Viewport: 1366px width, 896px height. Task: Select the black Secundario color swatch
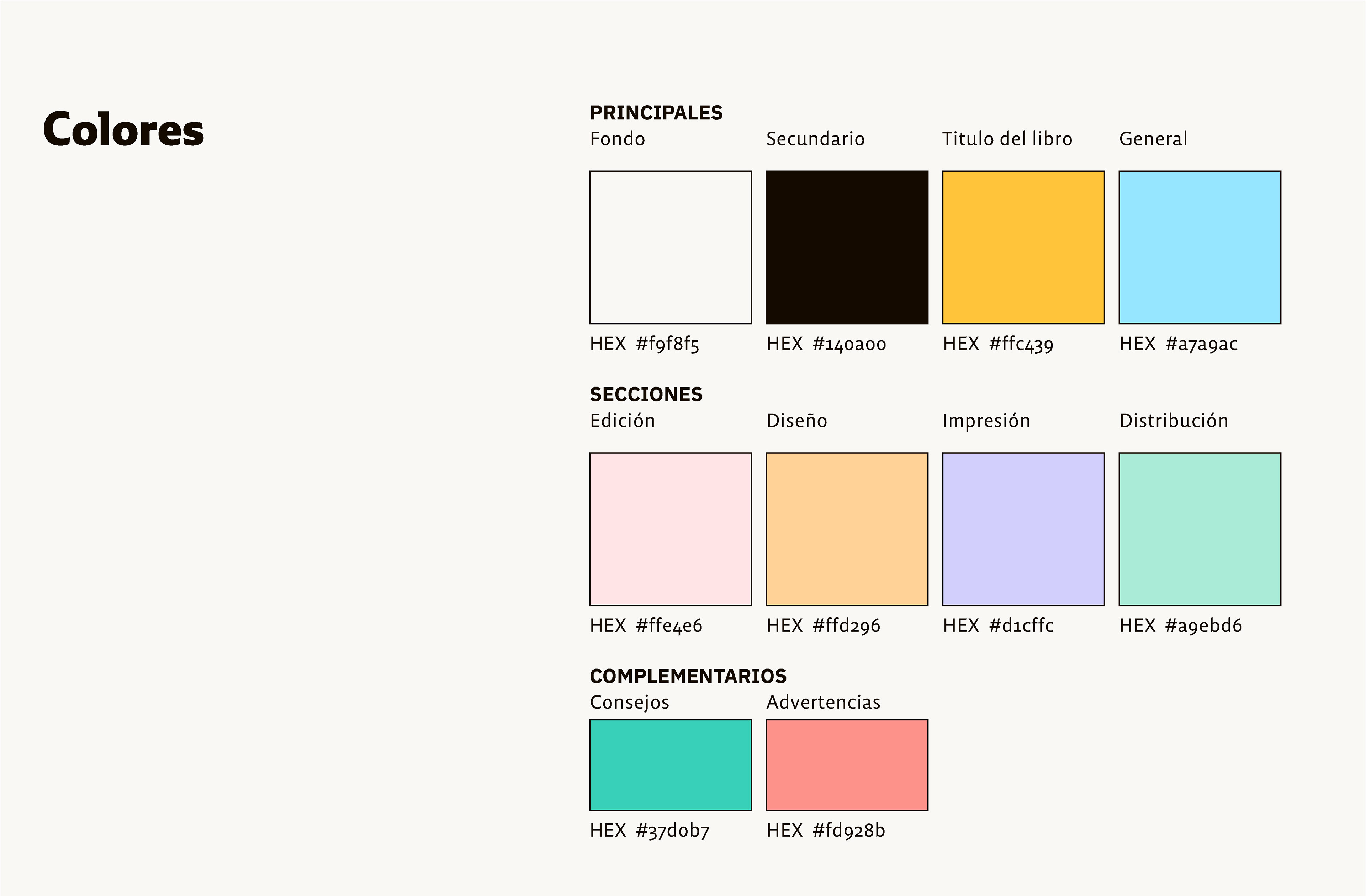coord(847,247)
